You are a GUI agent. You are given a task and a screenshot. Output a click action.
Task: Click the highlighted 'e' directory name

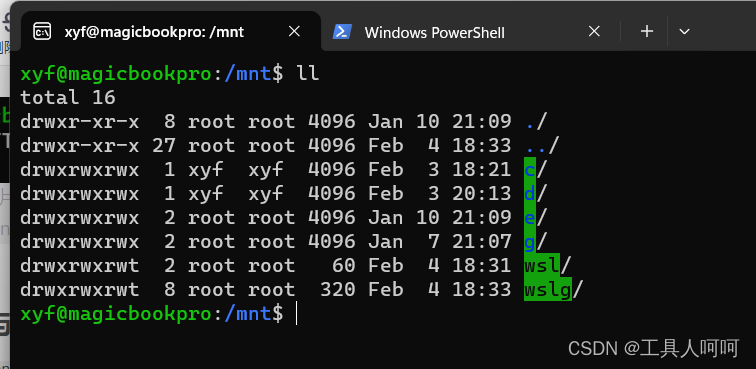[530, 218]
